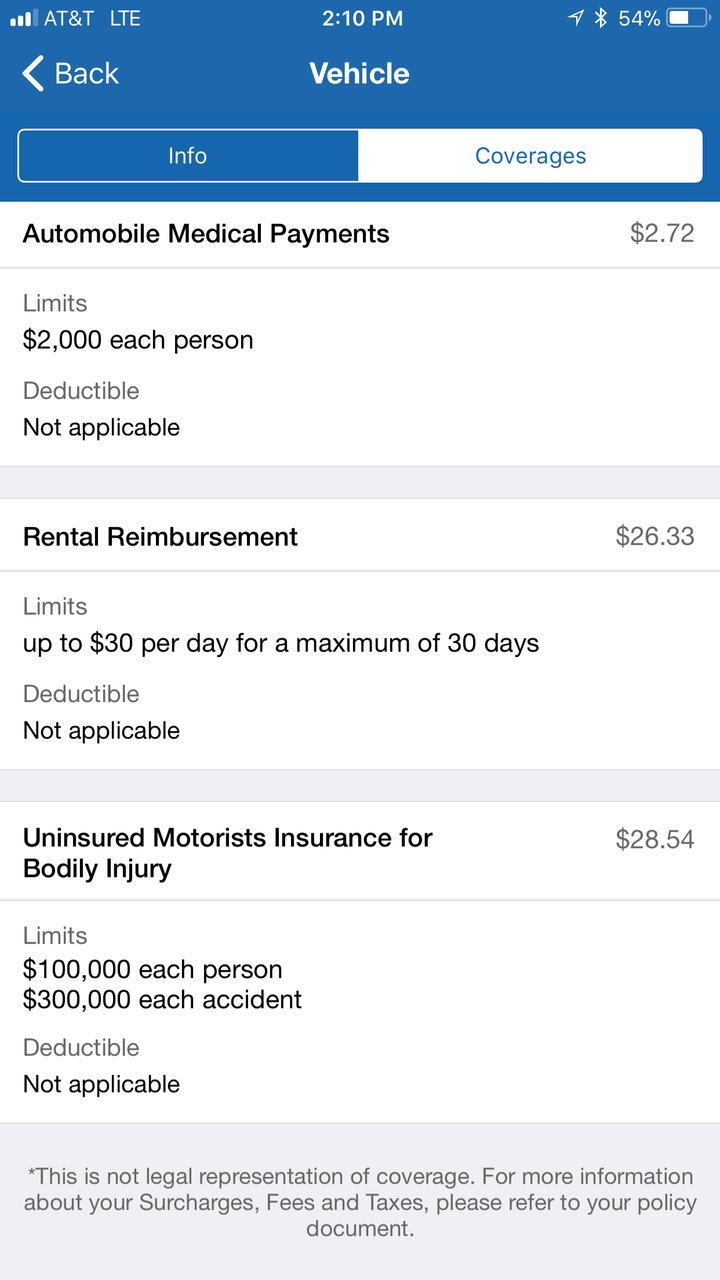Tap the $30 per day limit text
Viewport: 720px width, 1280px height.
click(281, 643)
